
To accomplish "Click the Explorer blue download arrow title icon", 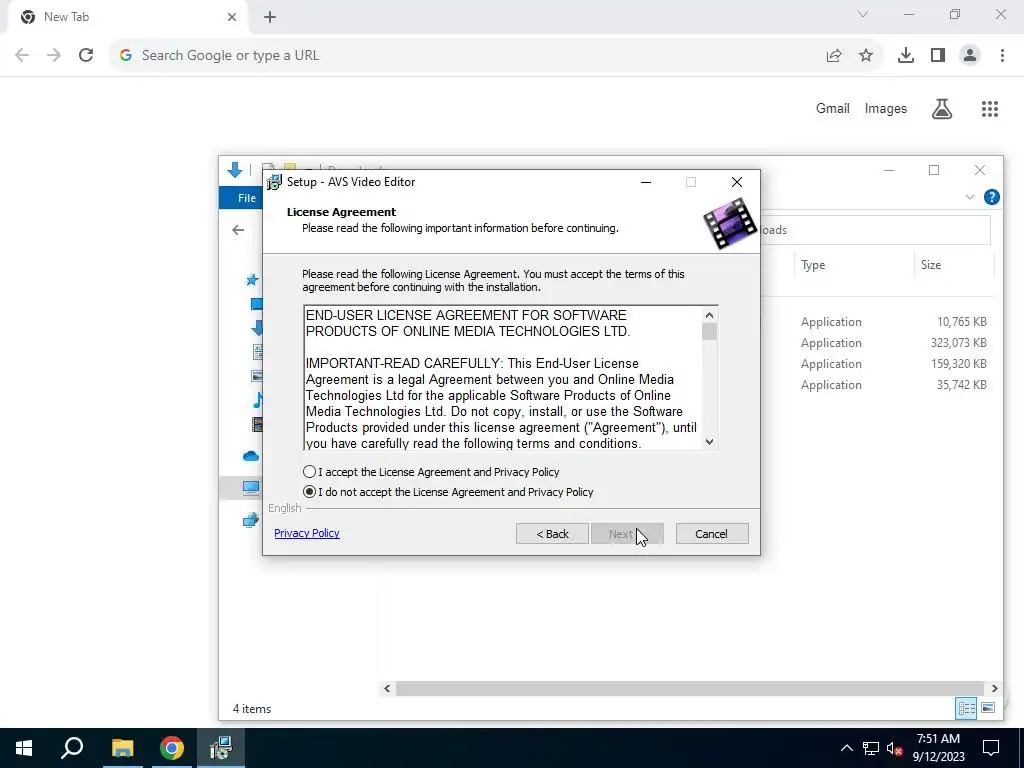I will 235,170.
